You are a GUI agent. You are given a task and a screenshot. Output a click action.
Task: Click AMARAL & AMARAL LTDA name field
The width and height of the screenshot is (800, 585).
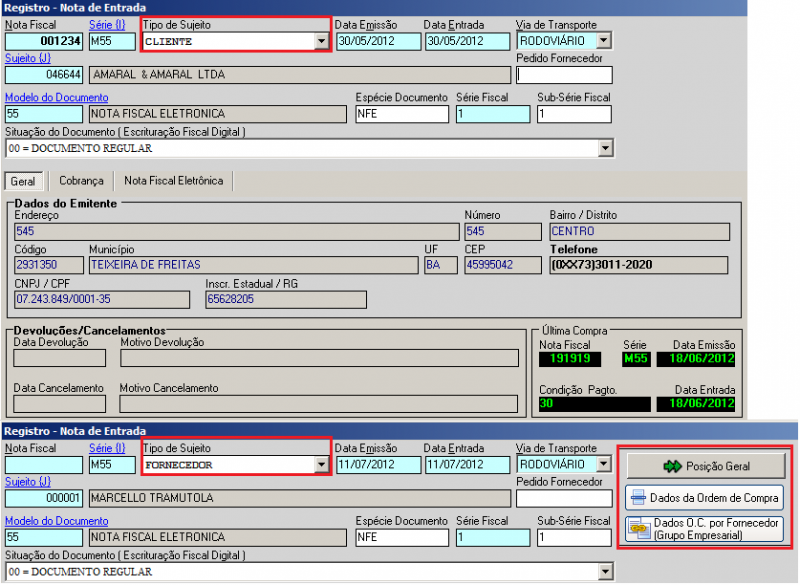(300, 75)
